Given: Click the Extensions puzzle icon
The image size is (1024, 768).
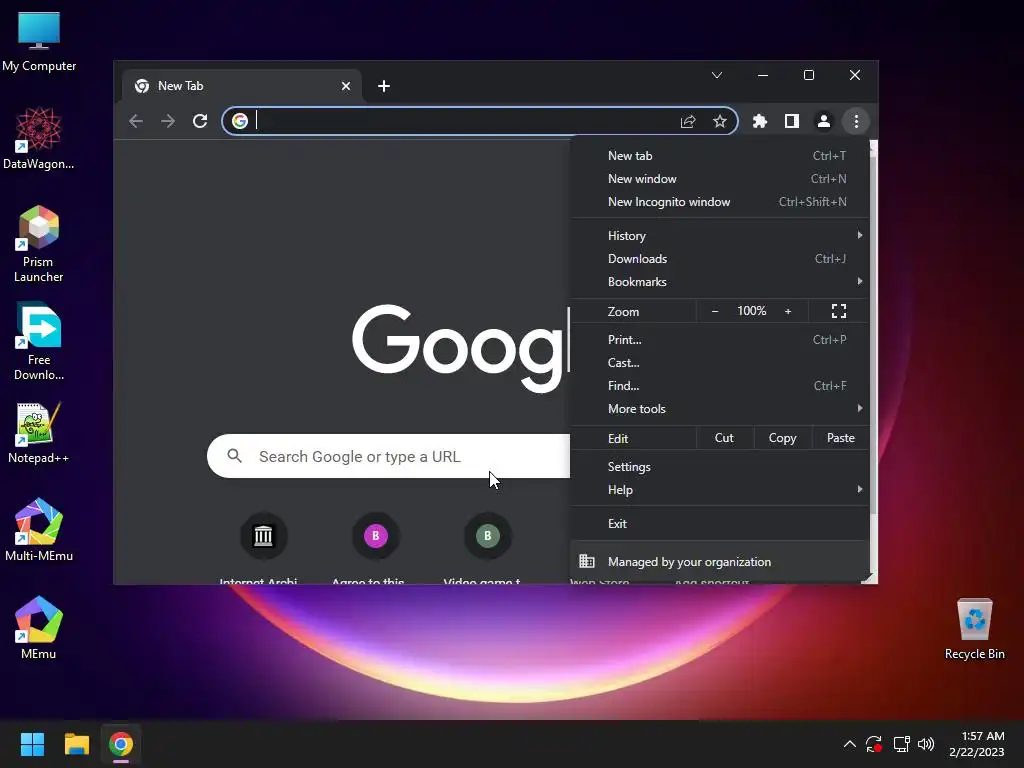Looking at the screenshot, I should click(x=760, y=121).
